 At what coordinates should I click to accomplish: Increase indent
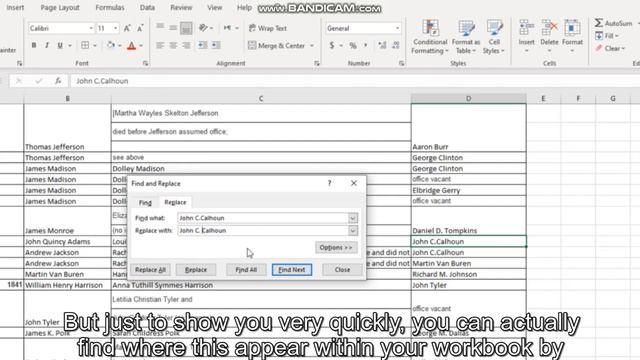click(216, 45)
